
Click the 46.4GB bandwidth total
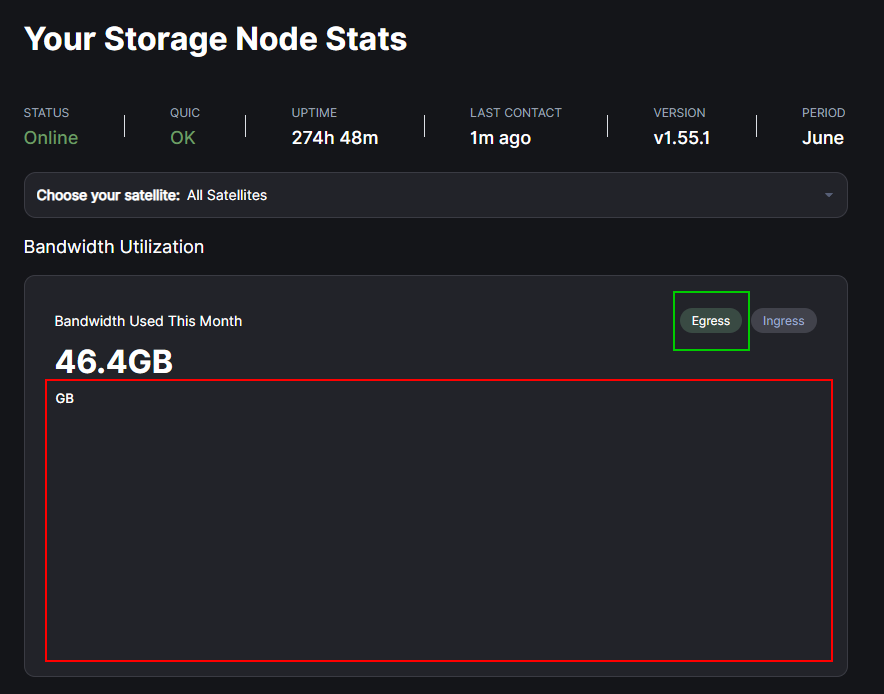[114, 361]
